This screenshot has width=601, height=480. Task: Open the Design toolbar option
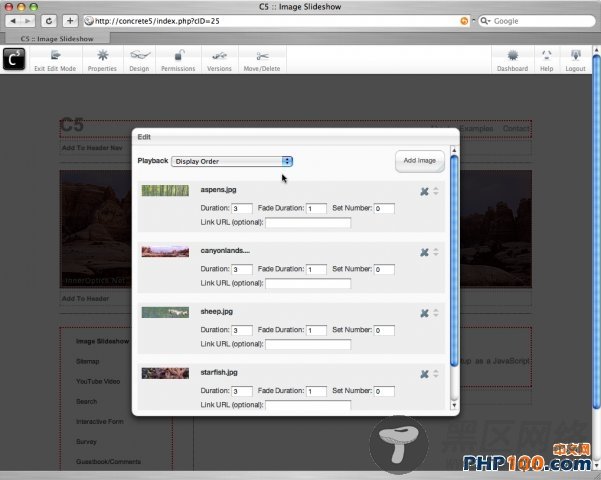[139, 59]
